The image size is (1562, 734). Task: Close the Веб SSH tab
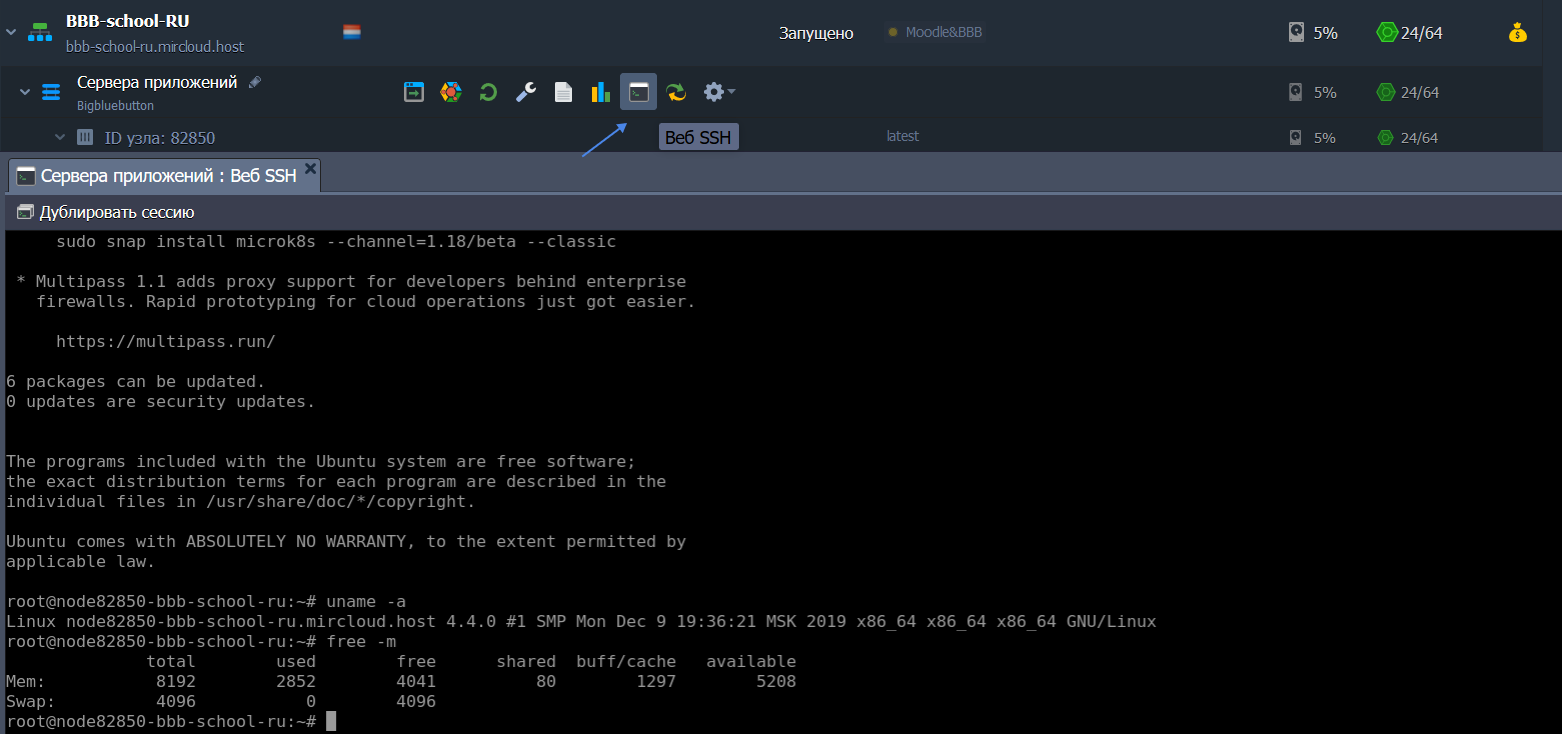point(310,169)
